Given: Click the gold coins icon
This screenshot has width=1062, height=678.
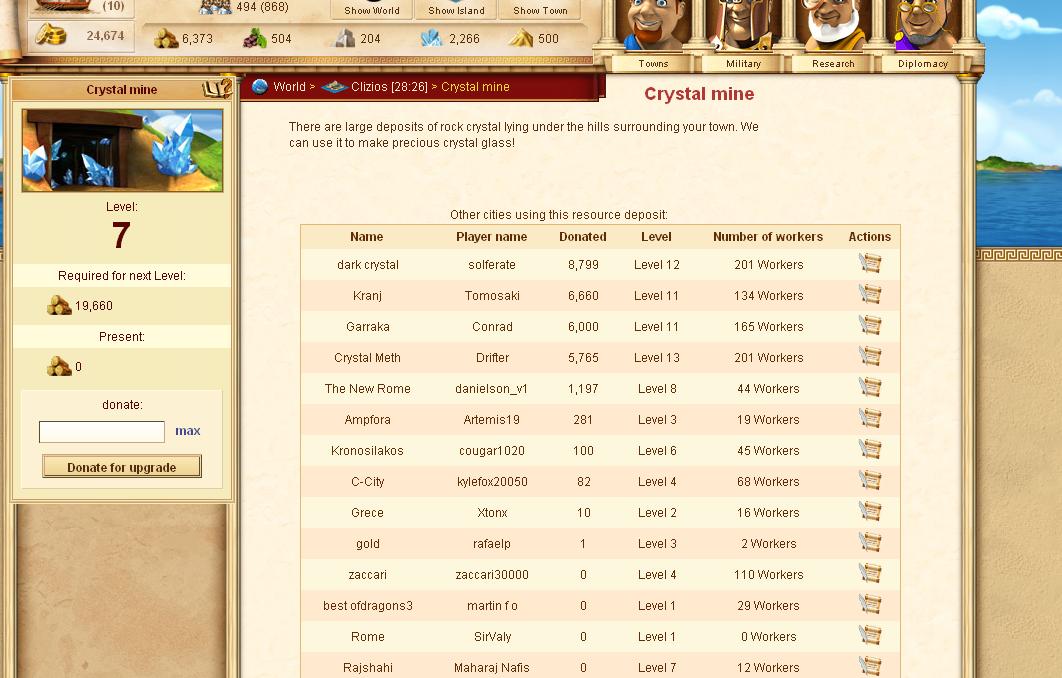Looking at the screenshot, I should click(50, 35).
